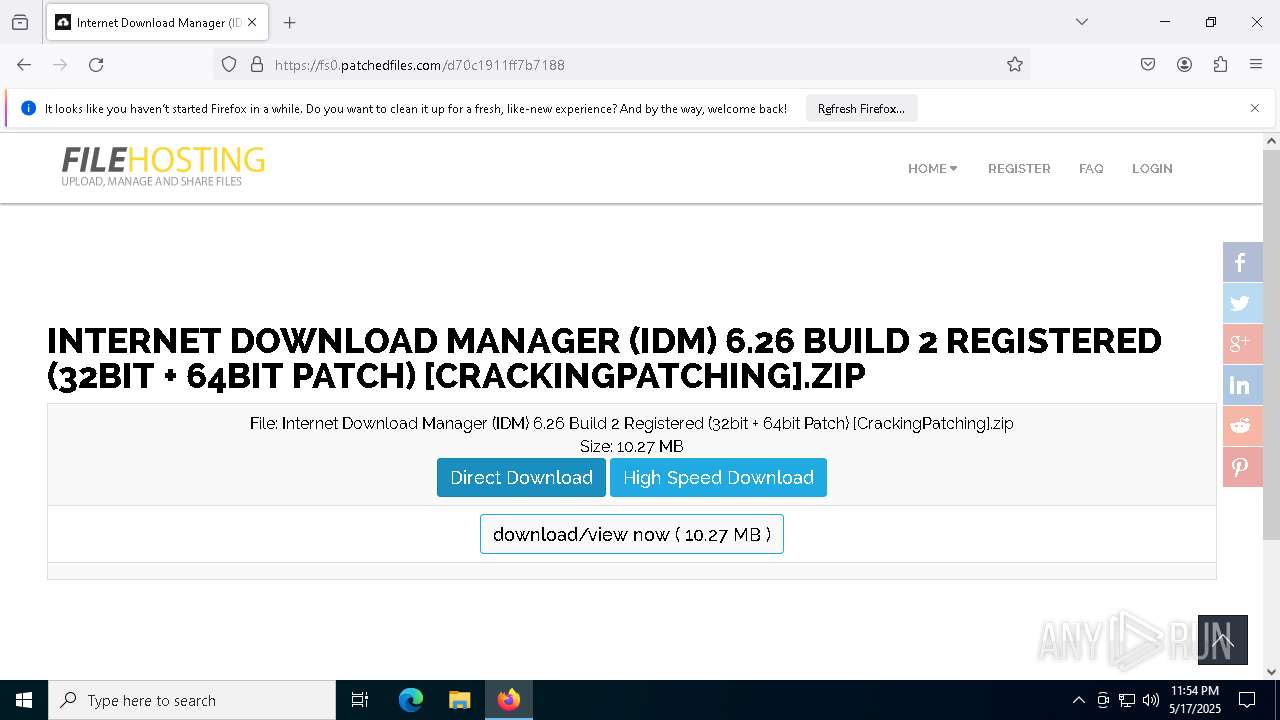
Task: Click the FileHosting site logo
Action: 163,166
